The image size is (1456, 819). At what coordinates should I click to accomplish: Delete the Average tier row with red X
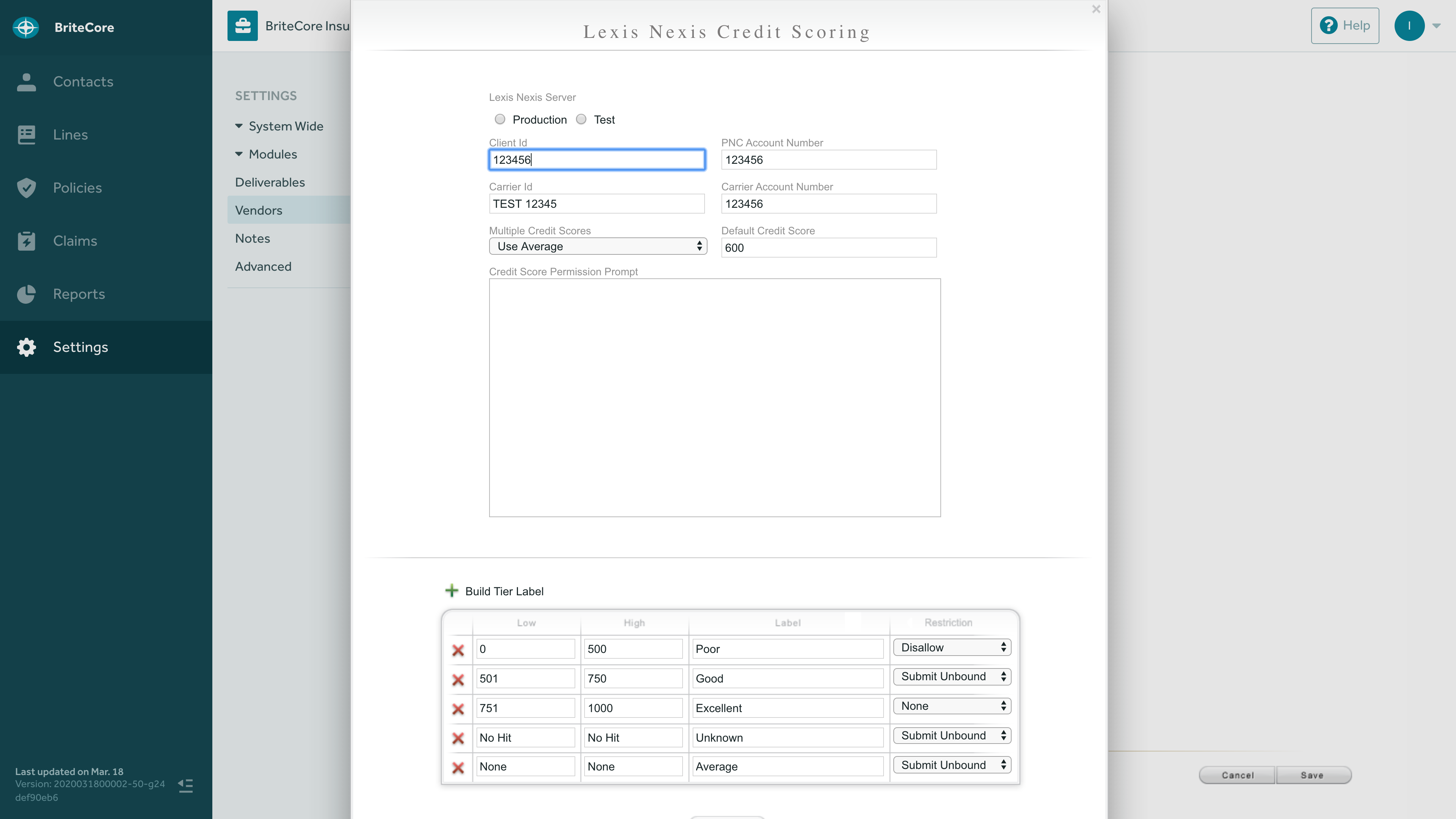pyautogui.click(x=458, y=767)
